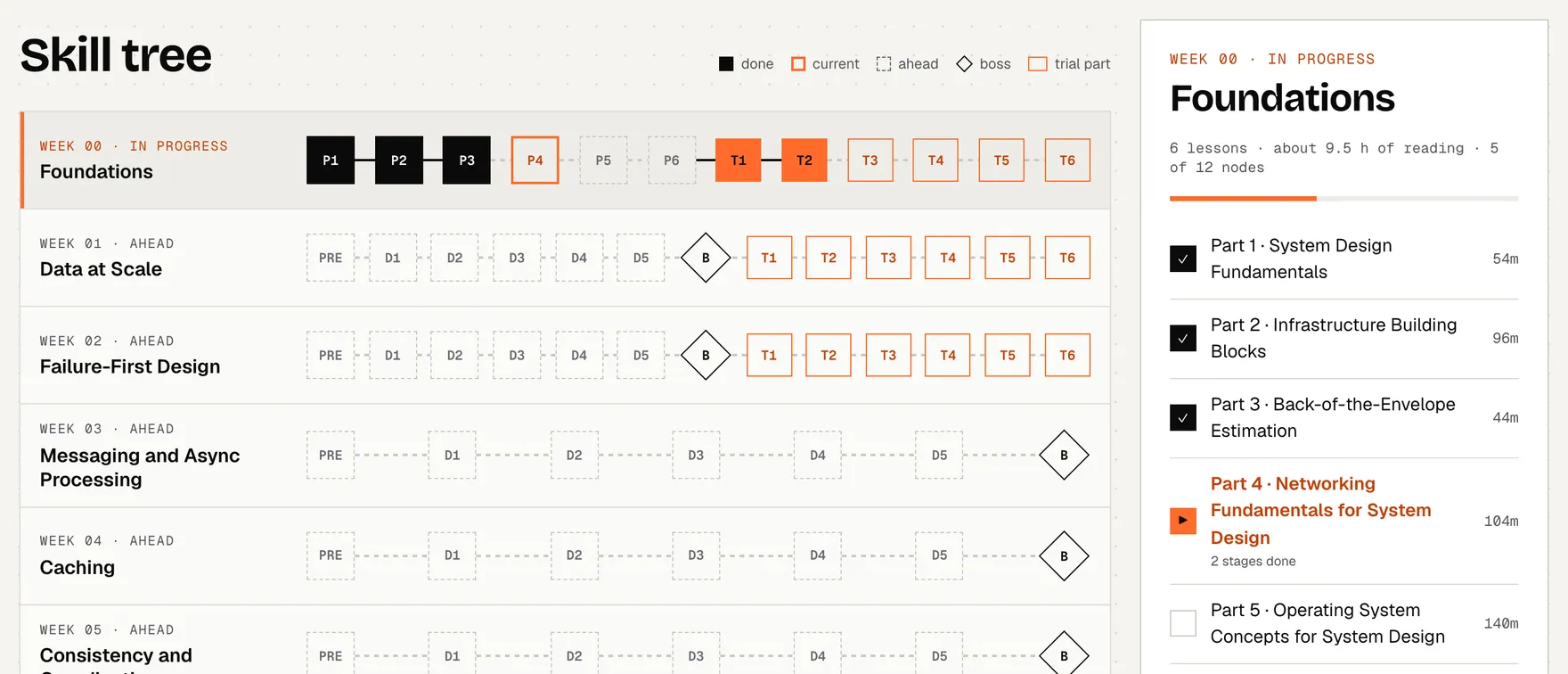
Task: Select the Foundations week row title
Action: [x=96, y=172]
